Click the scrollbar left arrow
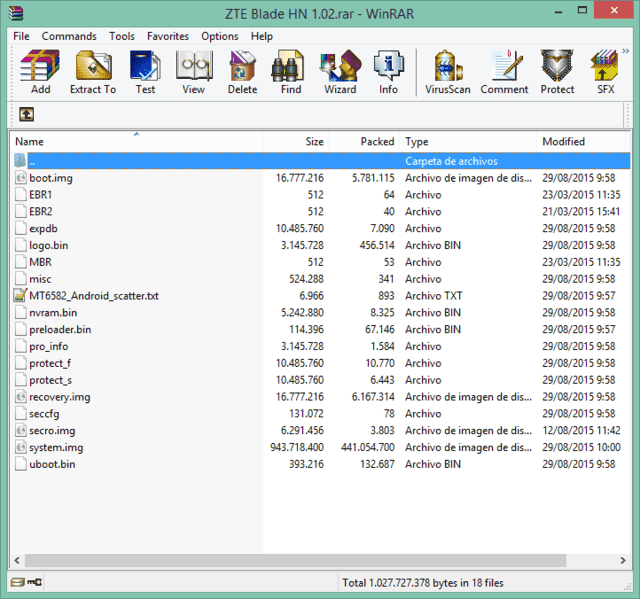640x599 pixels. 17,560
